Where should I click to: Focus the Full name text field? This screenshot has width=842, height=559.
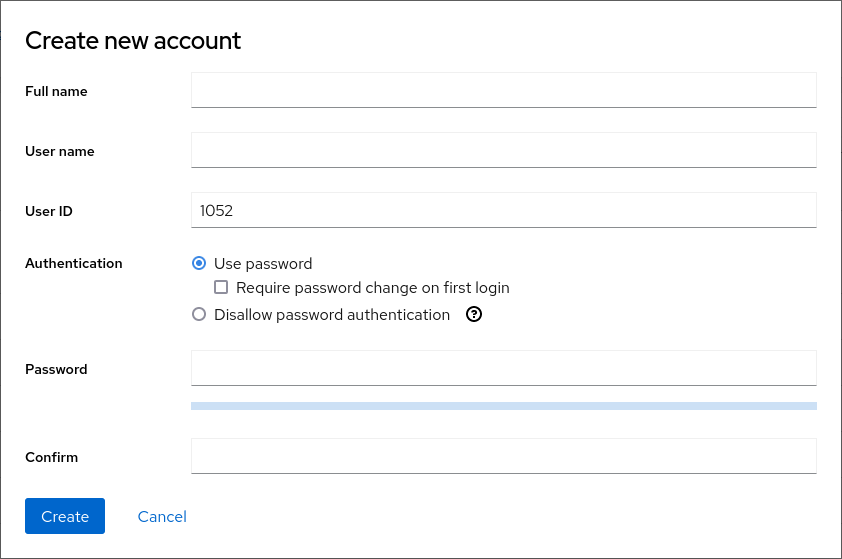point(503,90)
